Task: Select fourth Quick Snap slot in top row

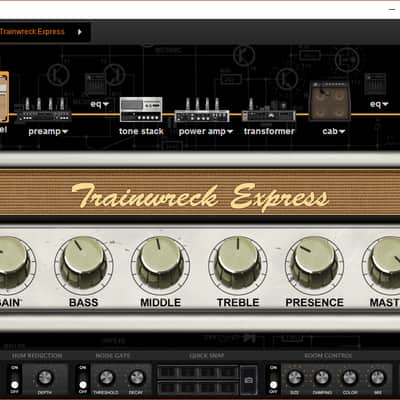Action: coord(228,372)
